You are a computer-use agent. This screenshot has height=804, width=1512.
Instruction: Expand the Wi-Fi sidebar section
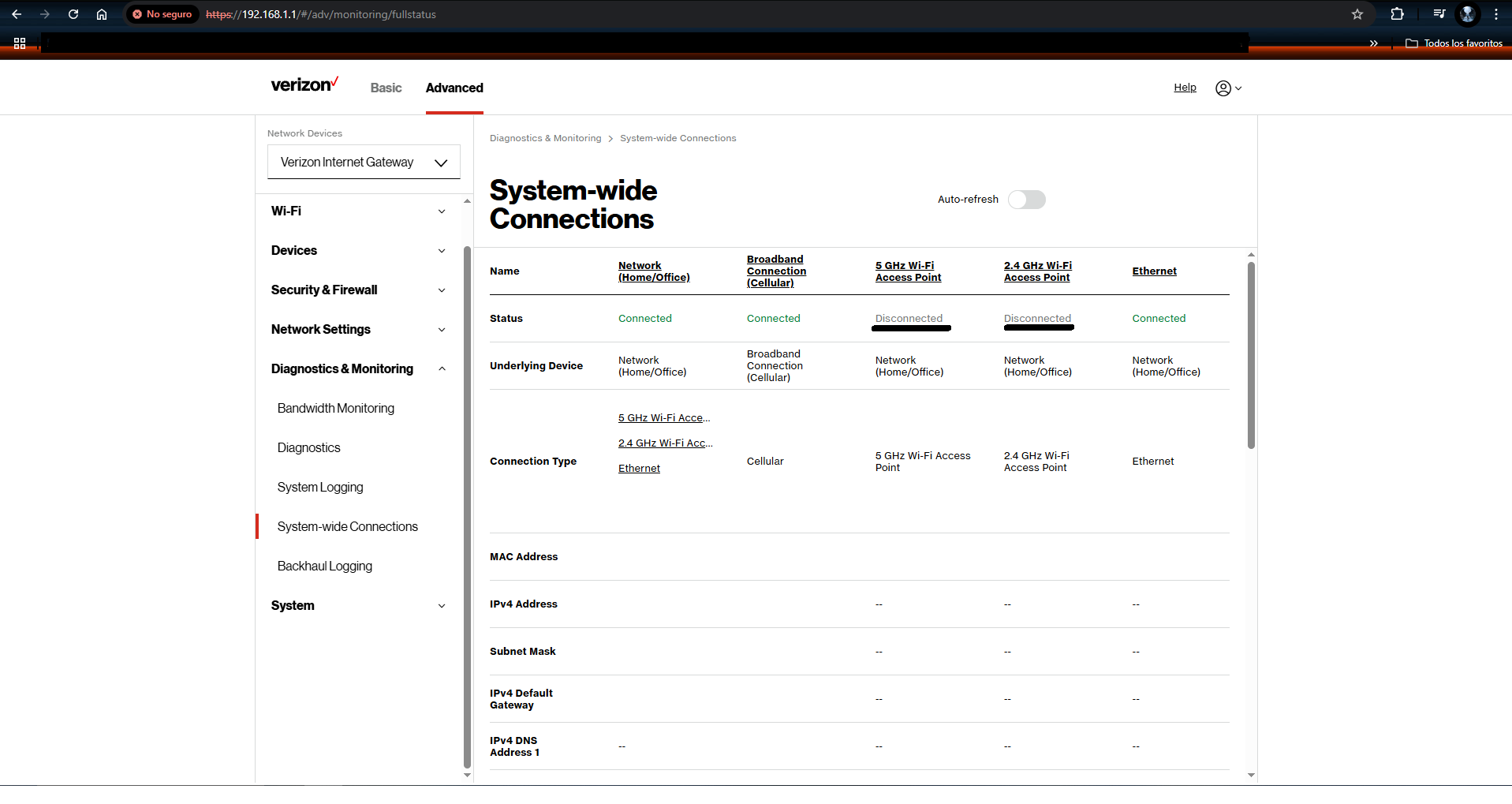pyautogui.click(x=358, y=211)
